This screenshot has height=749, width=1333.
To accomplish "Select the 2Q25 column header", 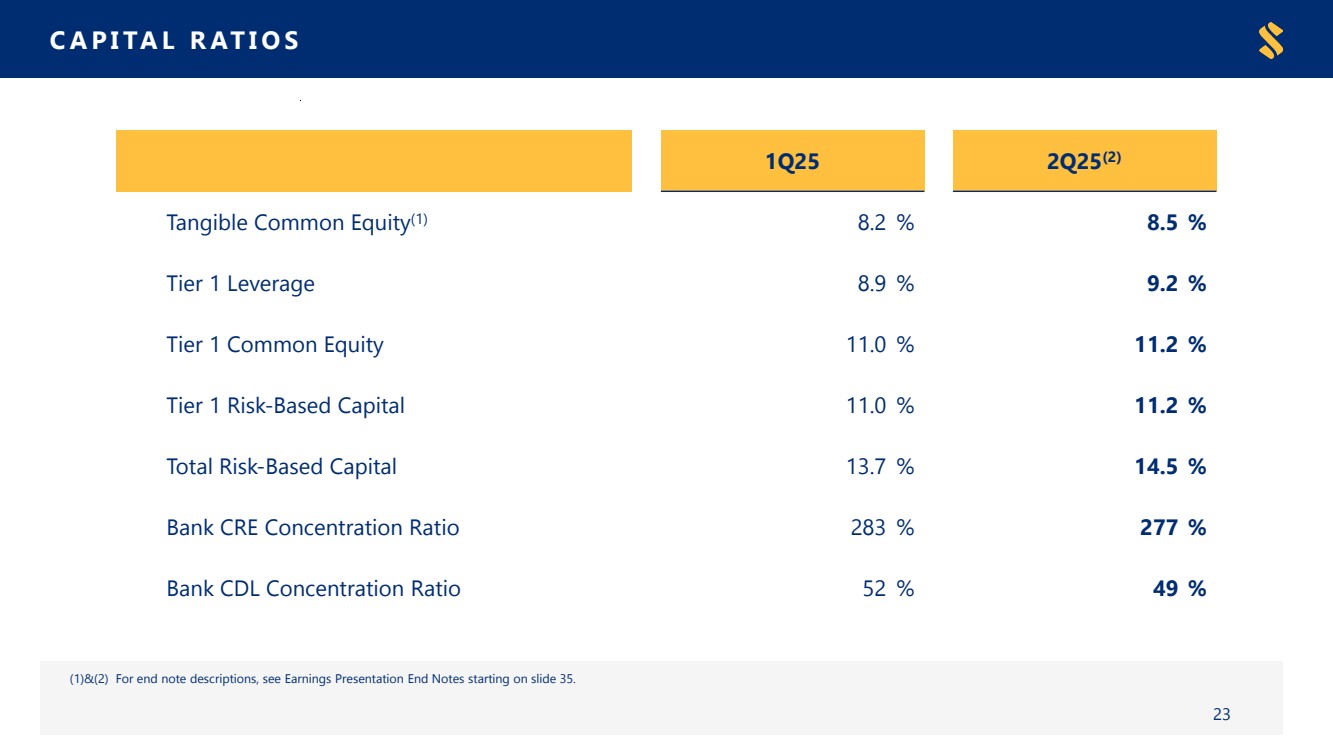I will coord(1084,161).
